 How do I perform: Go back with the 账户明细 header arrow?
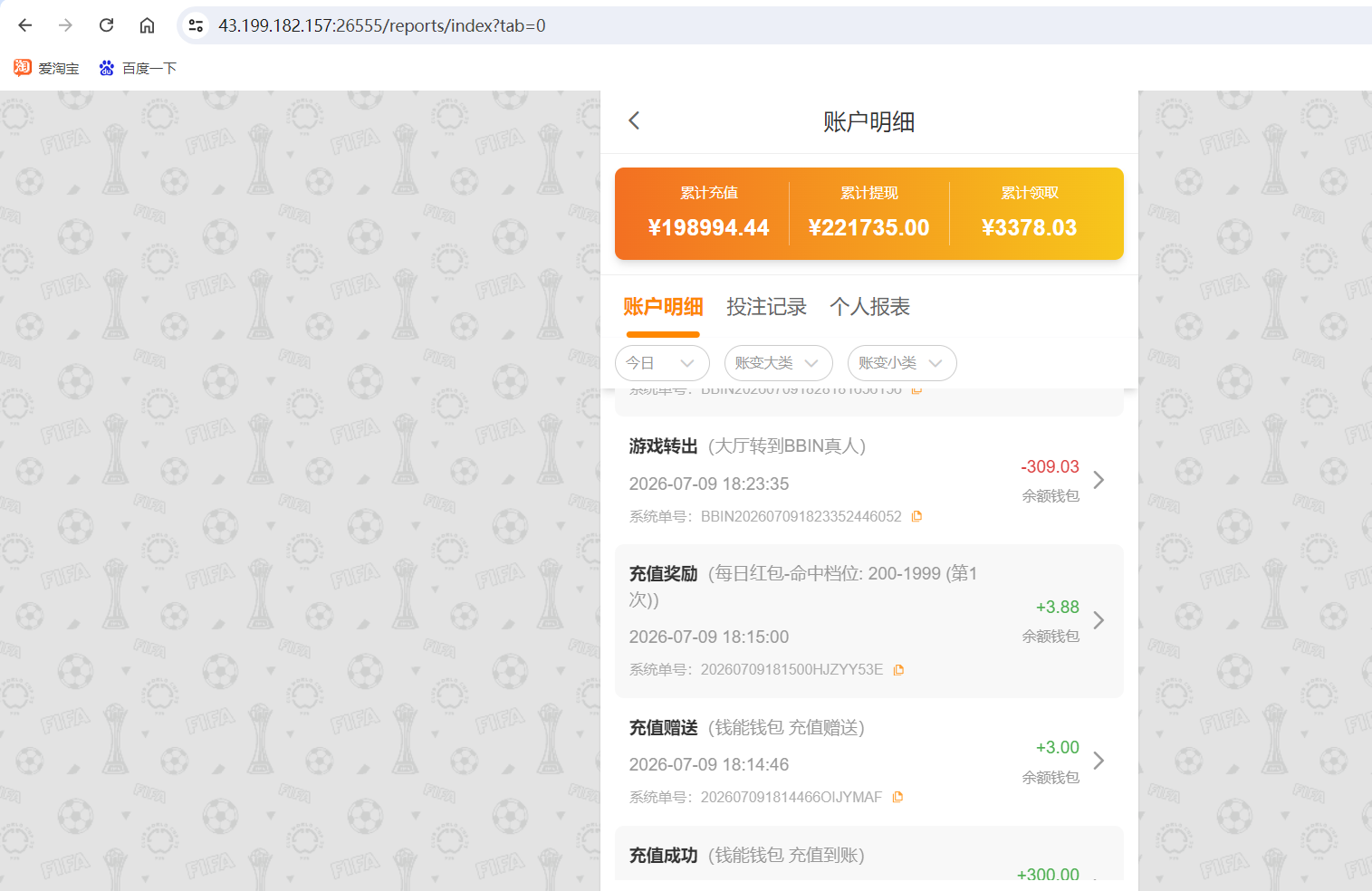point(634,120)
